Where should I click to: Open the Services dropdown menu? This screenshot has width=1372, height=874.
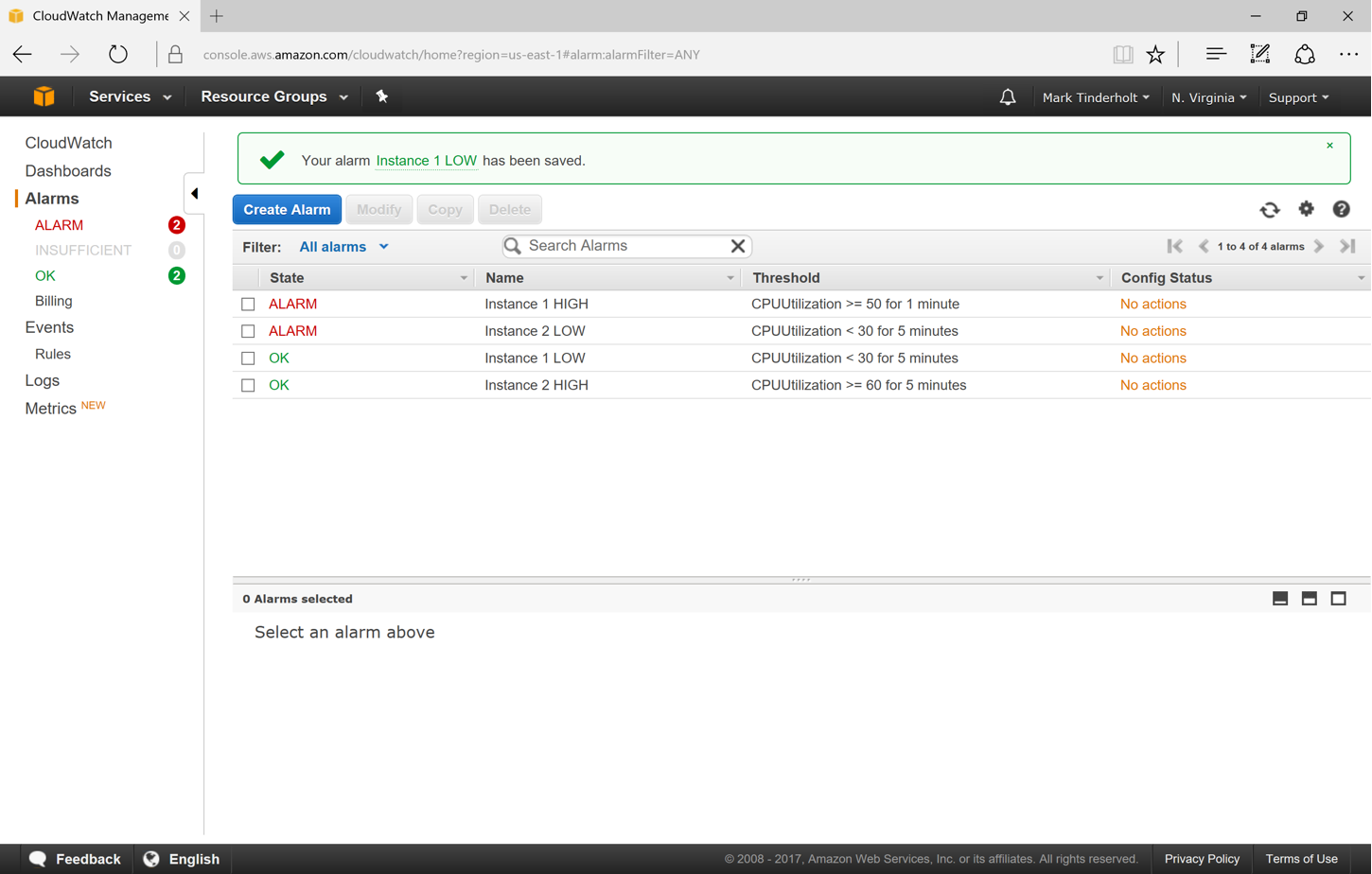point(130,96)
